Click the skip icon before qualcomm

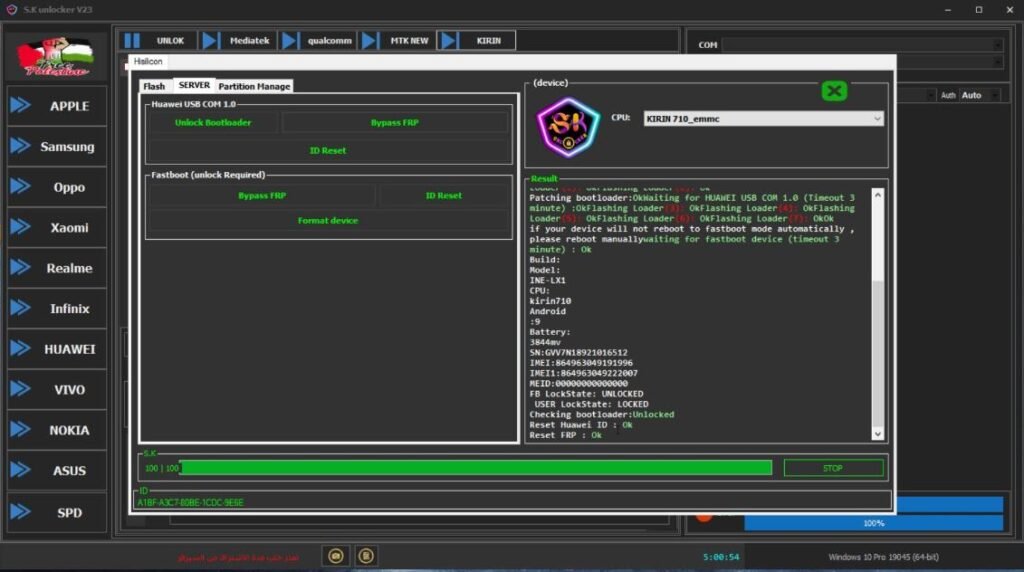pyautogui.click(x=290, y=40)
